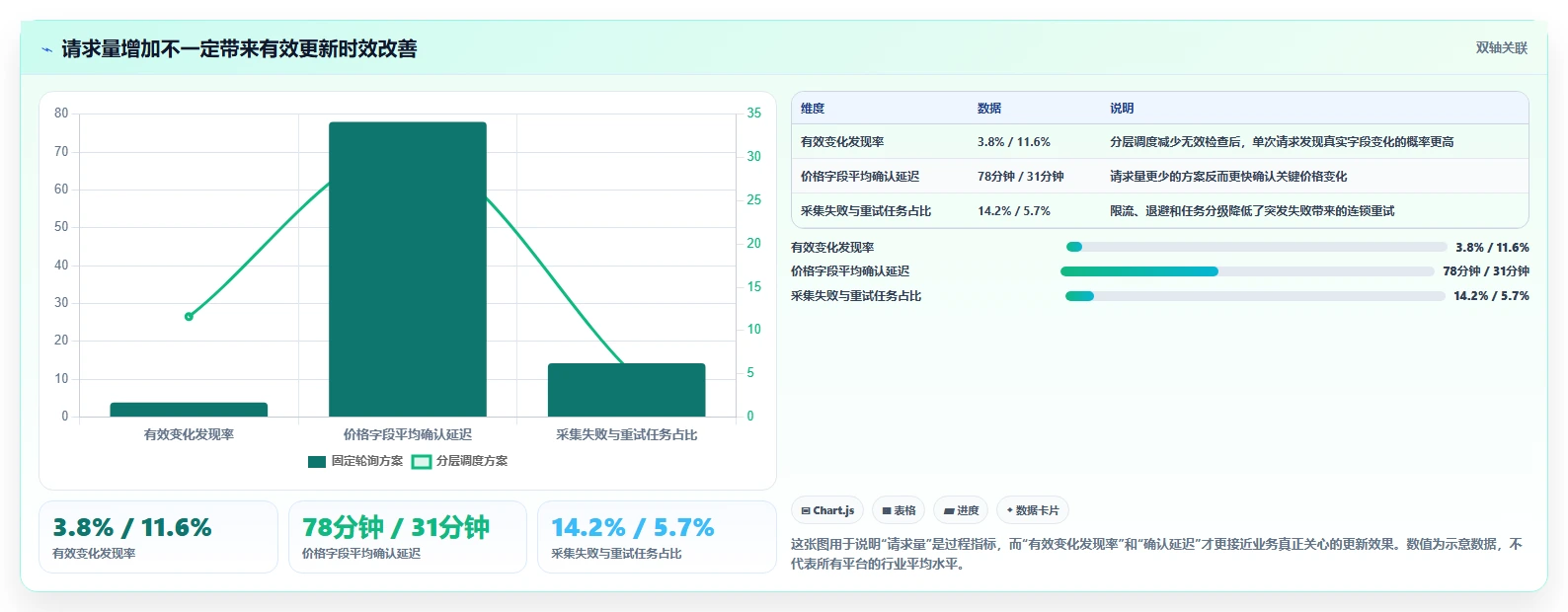Select the 进度 tag chip
1568x612 pixels.
coord(961,510)
